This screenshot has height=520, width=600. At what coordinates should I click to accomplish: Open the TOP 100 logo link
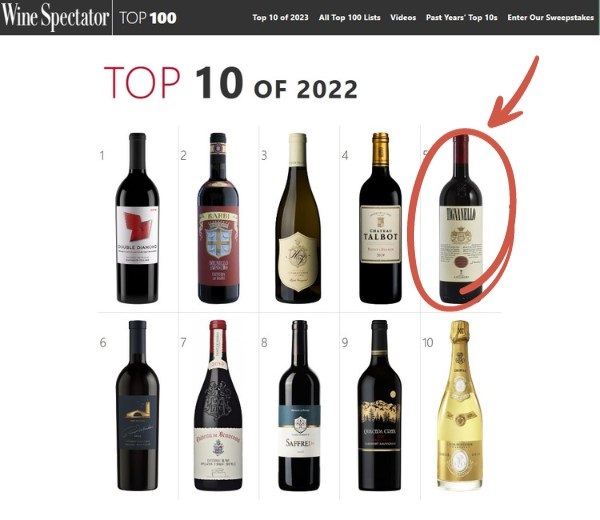point(148,18)
